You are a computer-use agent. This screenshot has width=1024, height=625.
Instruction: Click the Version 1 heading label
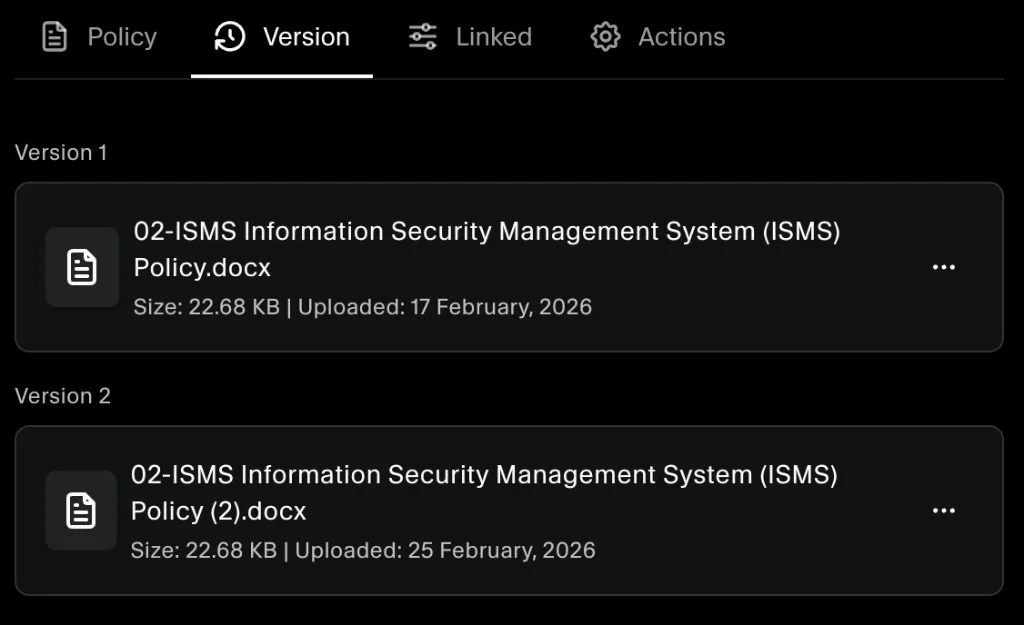click(x=62, y=152)
